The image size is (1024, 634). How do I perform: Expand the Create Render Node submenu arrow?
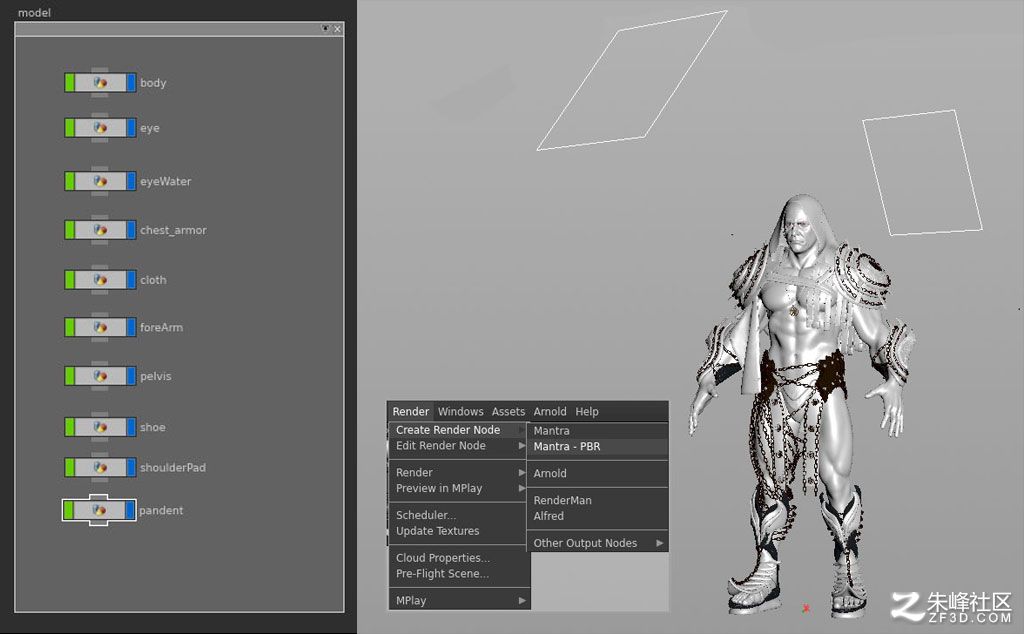pos(521,430)
